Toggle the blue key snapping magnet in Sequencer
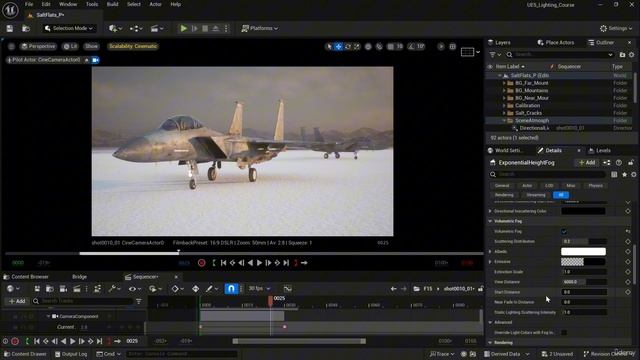The image size is (640, 360). tap(231, 289)
